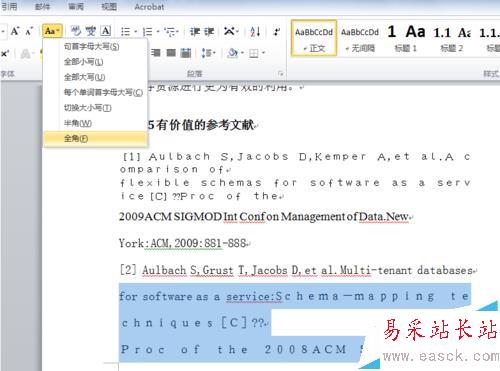Open the Asian Layout tool
This screenshot has height=371, width=500.
[x=229, y=32]
